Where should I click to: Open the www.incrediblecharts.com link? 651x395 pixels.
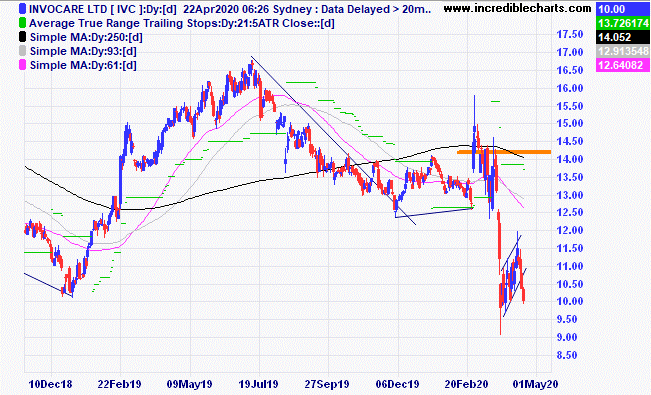(x=517, y=8)
